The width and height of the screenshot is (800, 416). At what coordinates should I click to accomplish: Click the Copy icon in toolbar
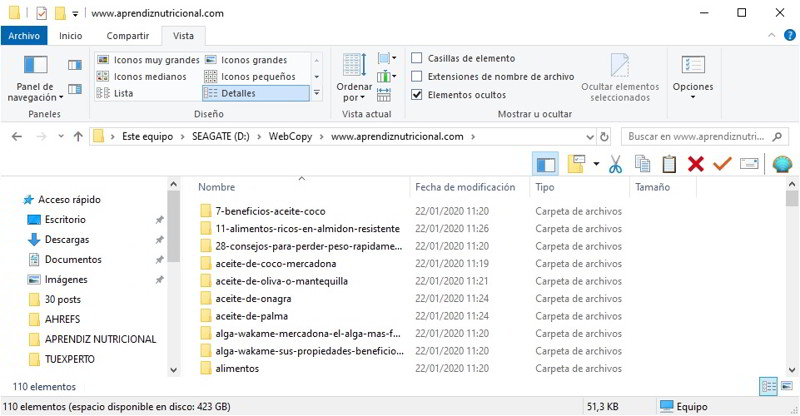pos(643,164)
